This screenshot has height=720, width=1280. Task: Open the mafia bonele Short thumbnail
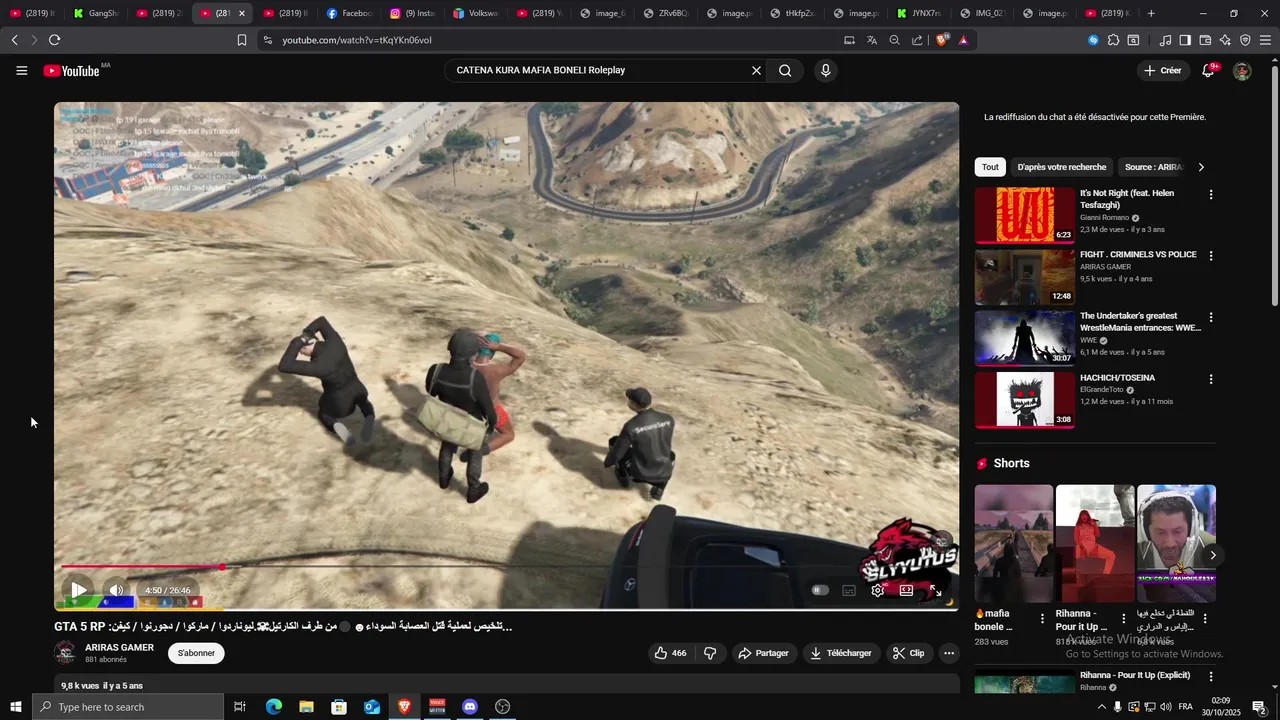coord(1014,544)
